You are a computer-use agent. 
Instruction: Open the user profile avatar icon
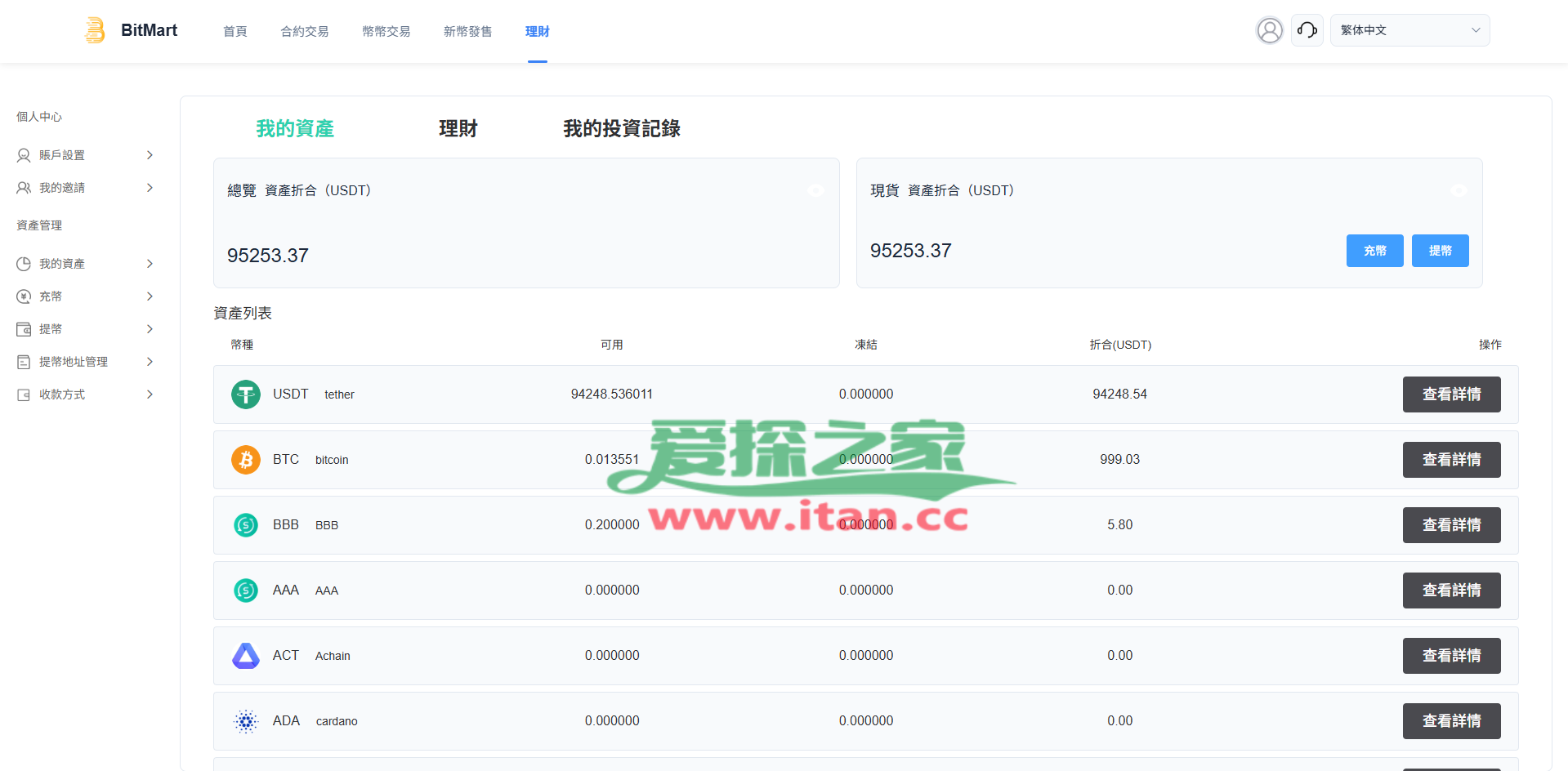coord(1269,30)
